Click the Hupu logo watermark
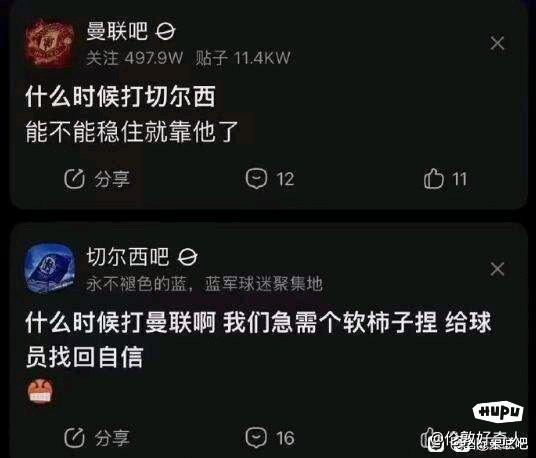The image size is (536, 458). (x=499, y=411)
